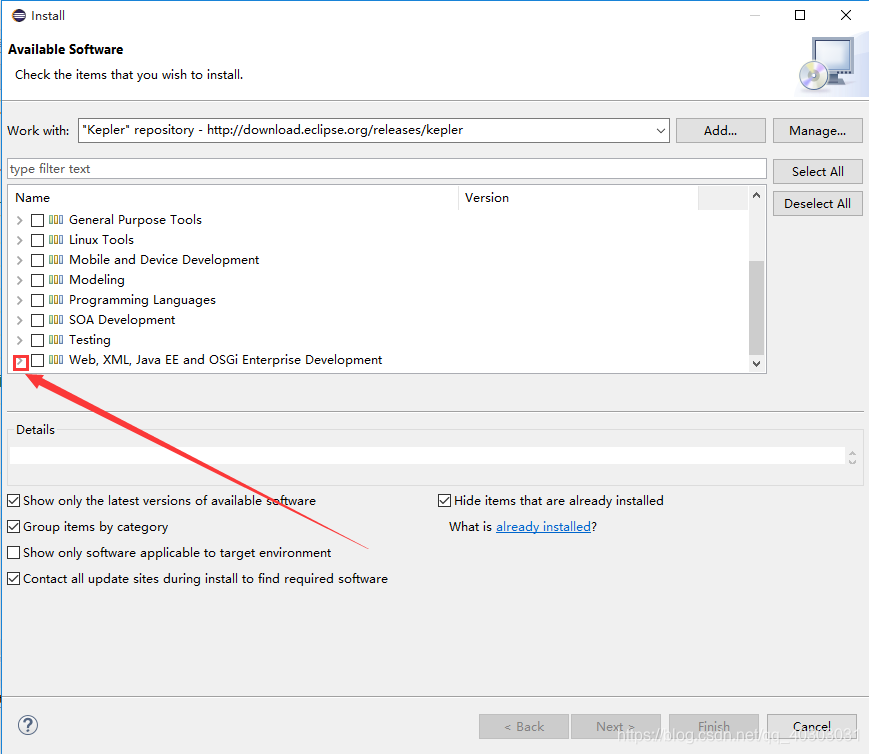This screenshot has height=754, width=869.
Task: Check the Programming Languages checkbox
Action: coord(37,300)
